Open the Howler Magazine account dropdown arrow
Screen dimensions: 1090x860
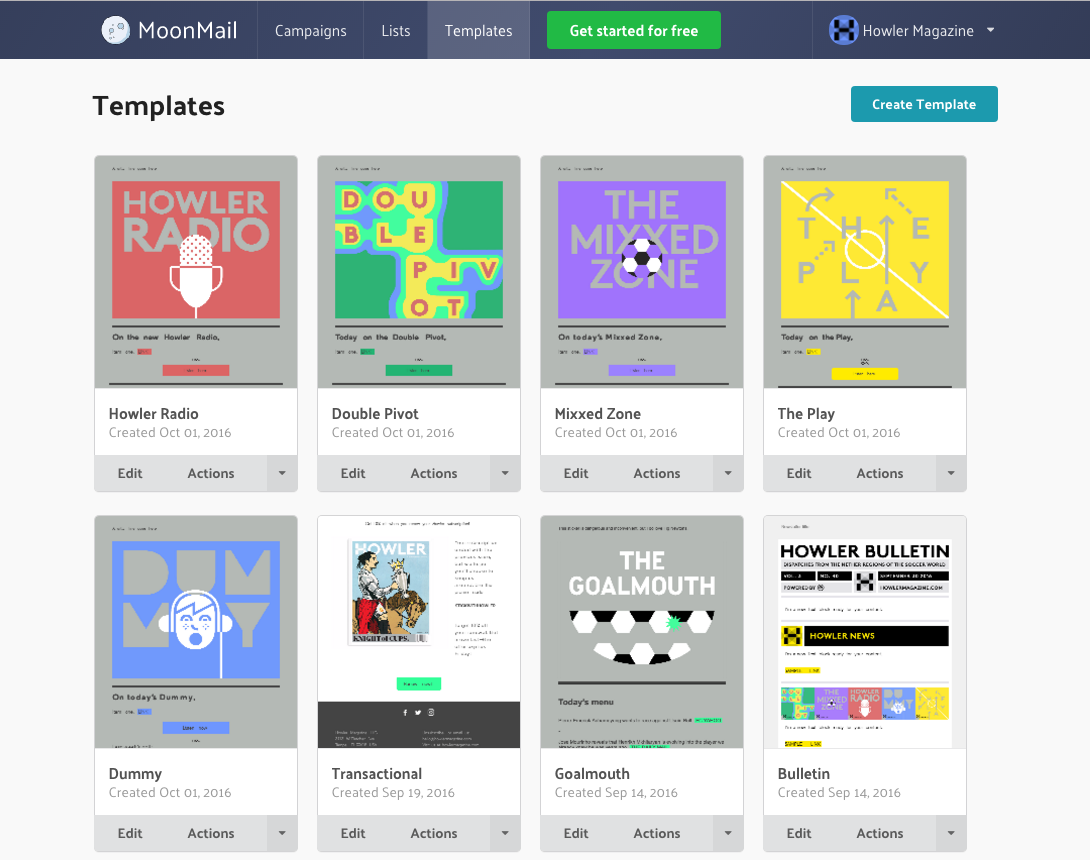pyautogui.click(x=991, y=30)
